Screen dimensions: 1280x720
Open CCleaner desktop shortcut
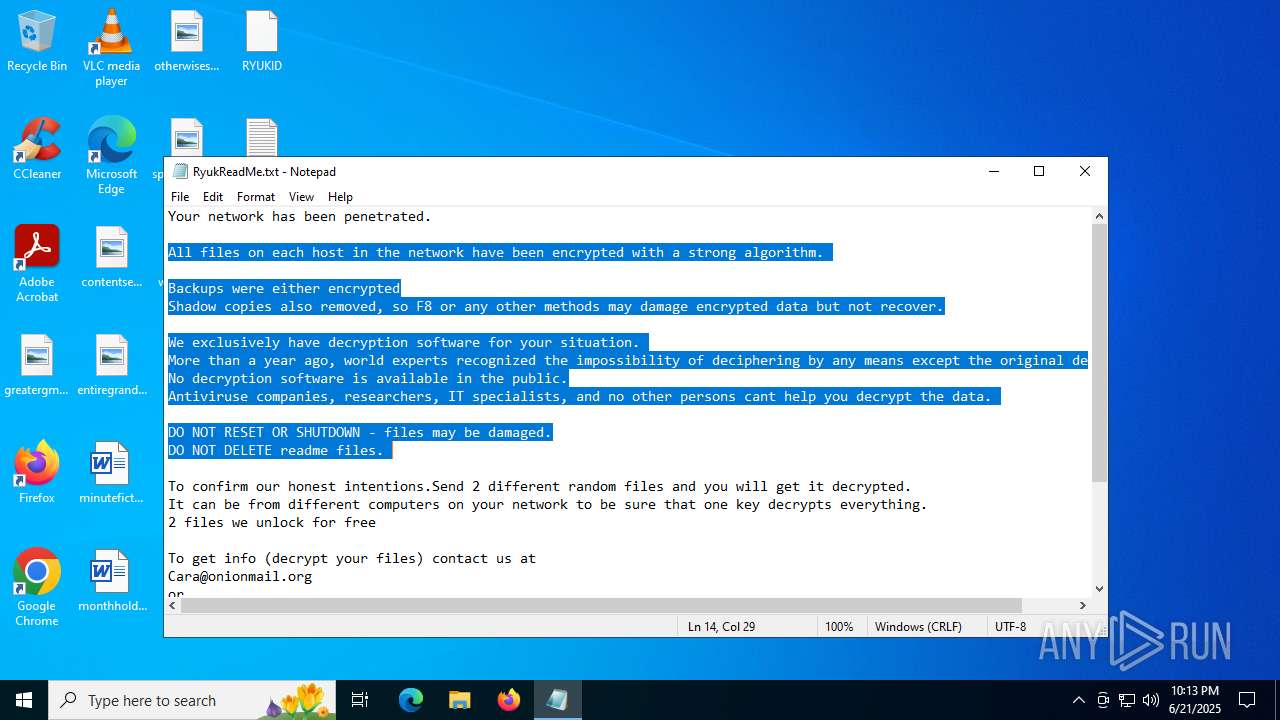[x=37, y=150]
